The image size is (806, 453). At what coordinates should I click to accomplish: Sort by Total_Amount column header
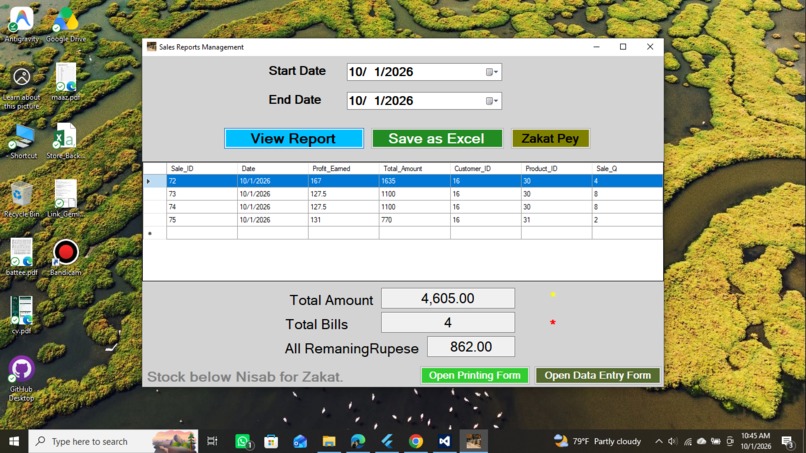point(414,169)
